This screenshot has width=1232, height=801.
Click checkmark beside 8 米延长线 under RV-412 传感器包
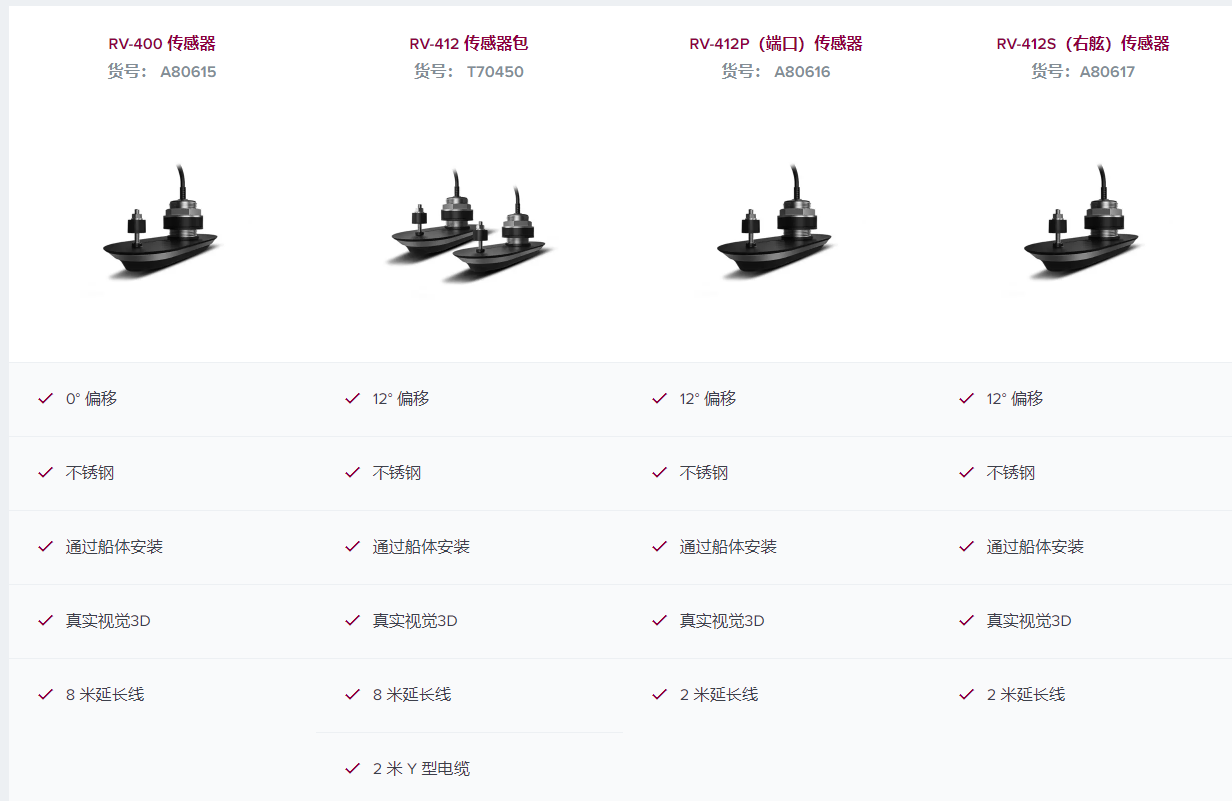pos(352,694)
